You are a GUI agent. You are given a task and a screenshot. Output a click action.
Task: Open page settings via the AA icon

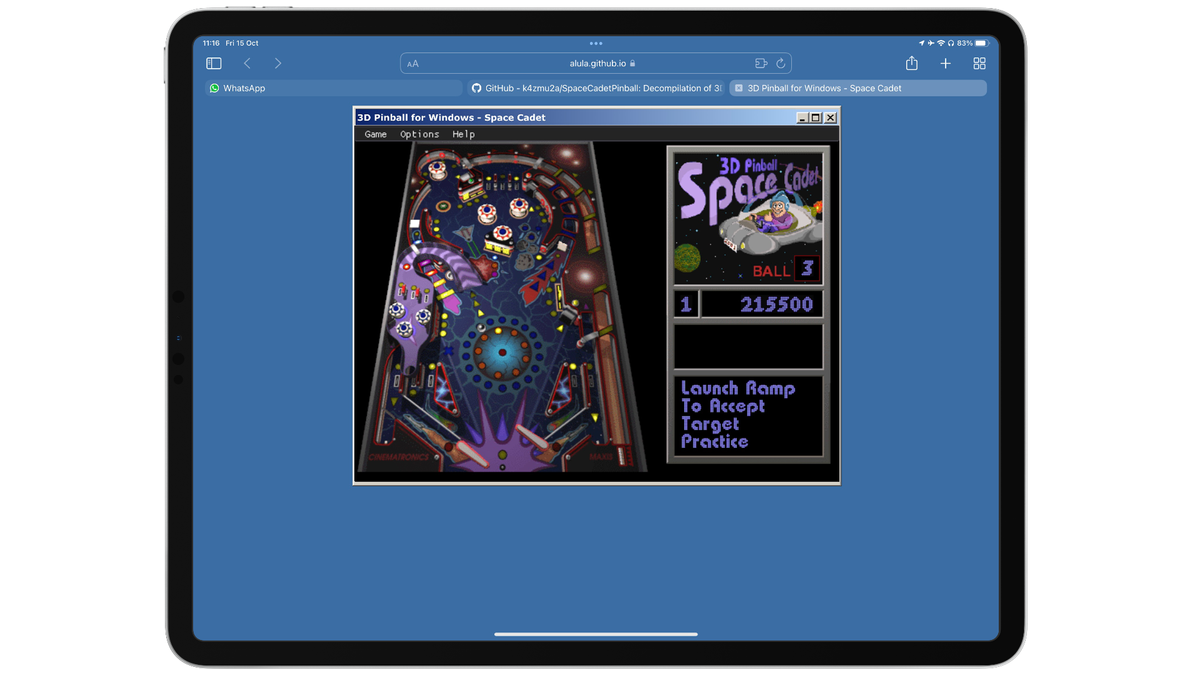click(x=412, y=63)
